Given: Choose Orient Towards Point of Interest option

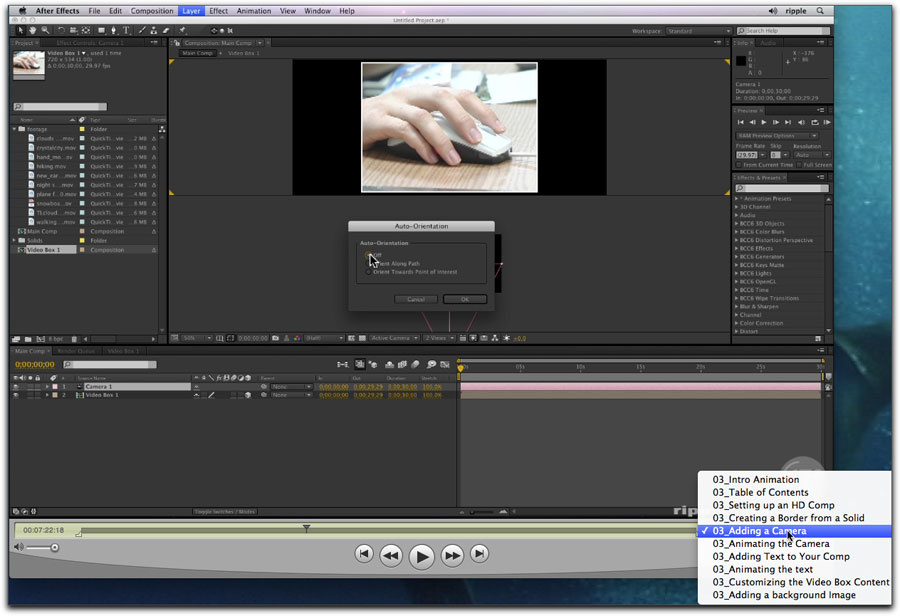Looking at the screenshot, I should pos(368,272).
